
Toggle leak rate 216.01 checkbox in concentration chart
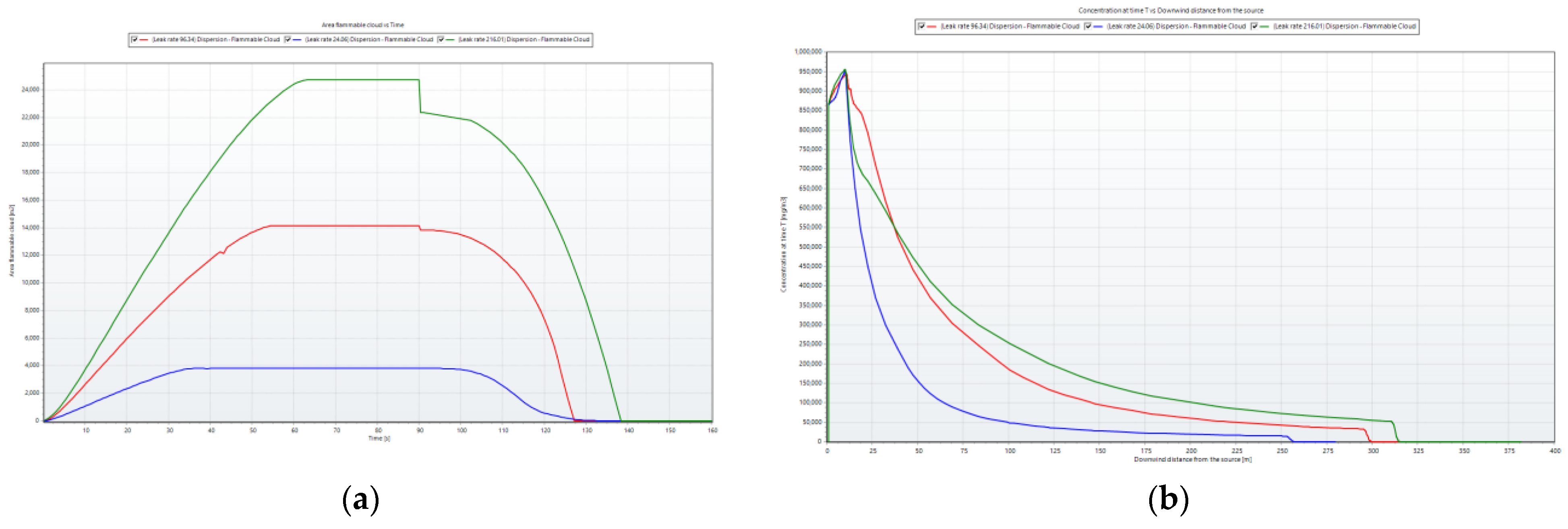[1254, 26]
